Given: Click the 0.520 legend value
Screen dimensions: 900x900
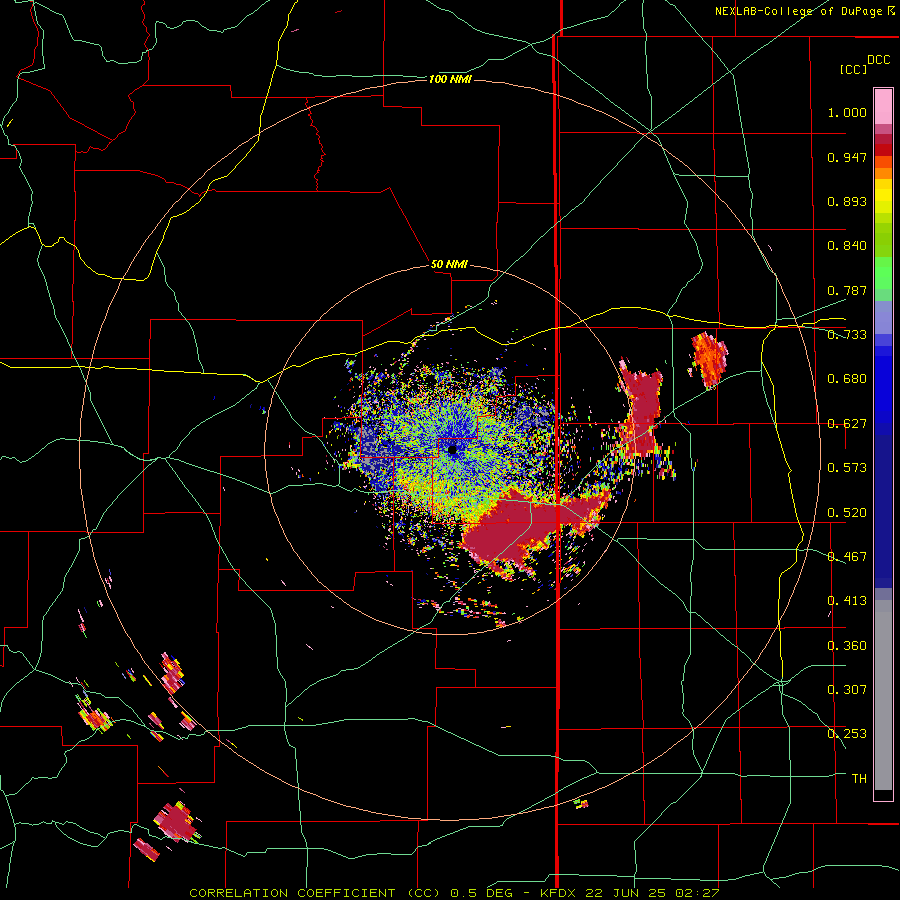Looking at the screenshot, I should pyautogui.click(x=847, y=513).
